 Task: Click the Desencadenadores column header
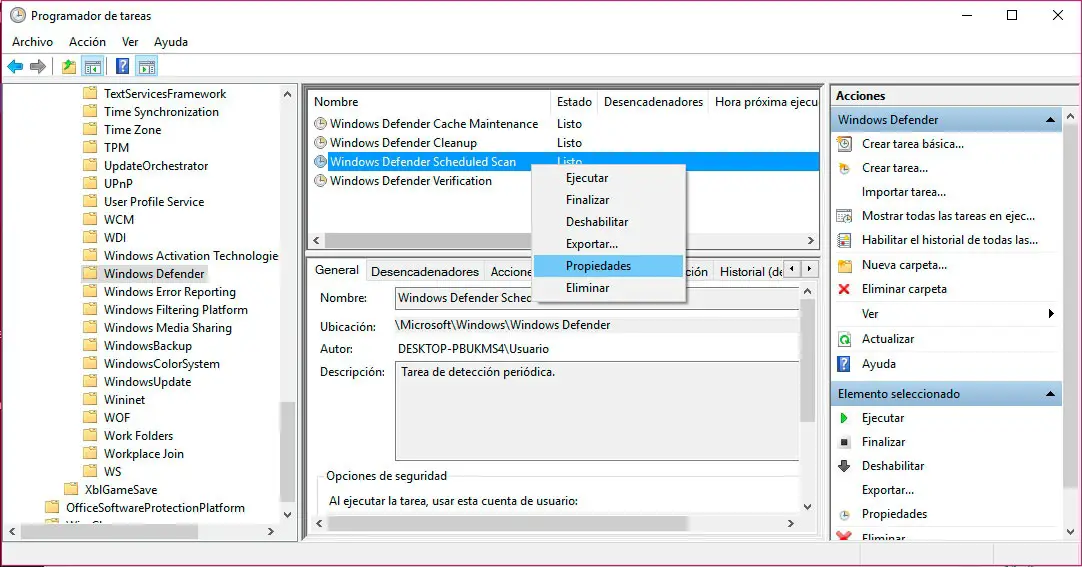[x=653, y=102]
